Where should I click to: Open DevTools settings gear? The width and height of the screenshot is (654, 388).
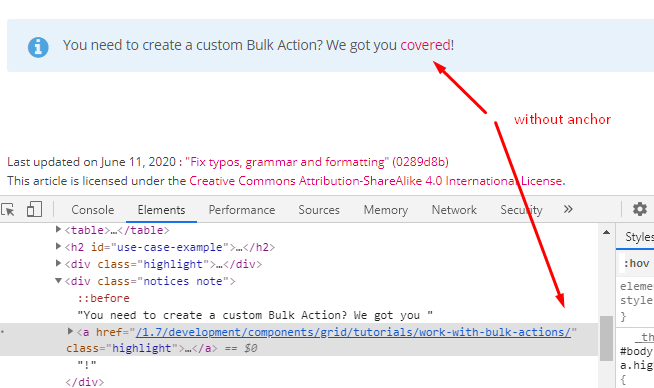tap(639, 209)
